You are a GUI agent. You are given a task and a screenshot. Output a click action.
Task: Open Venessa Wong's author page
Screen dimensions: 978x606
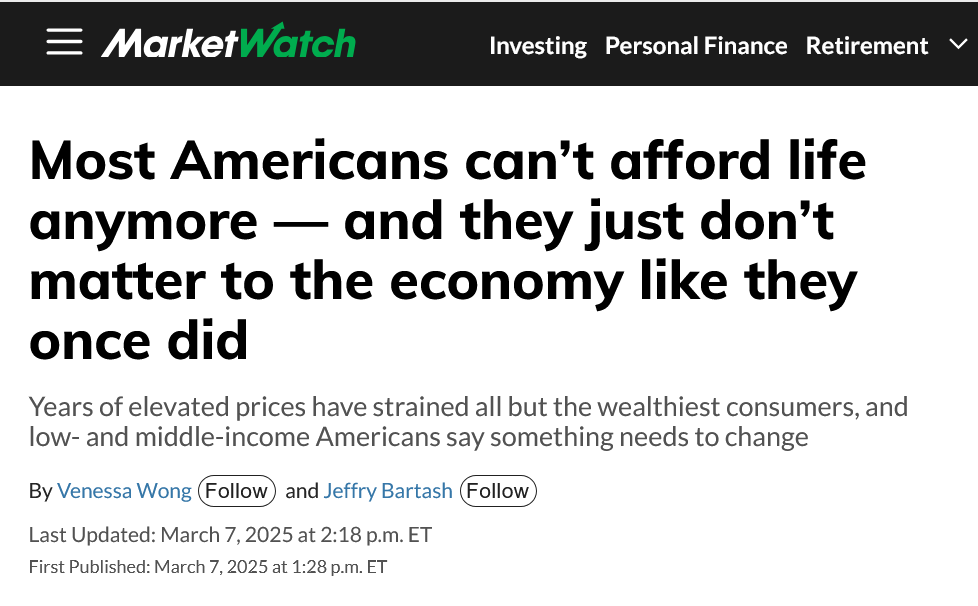[125, 491]
